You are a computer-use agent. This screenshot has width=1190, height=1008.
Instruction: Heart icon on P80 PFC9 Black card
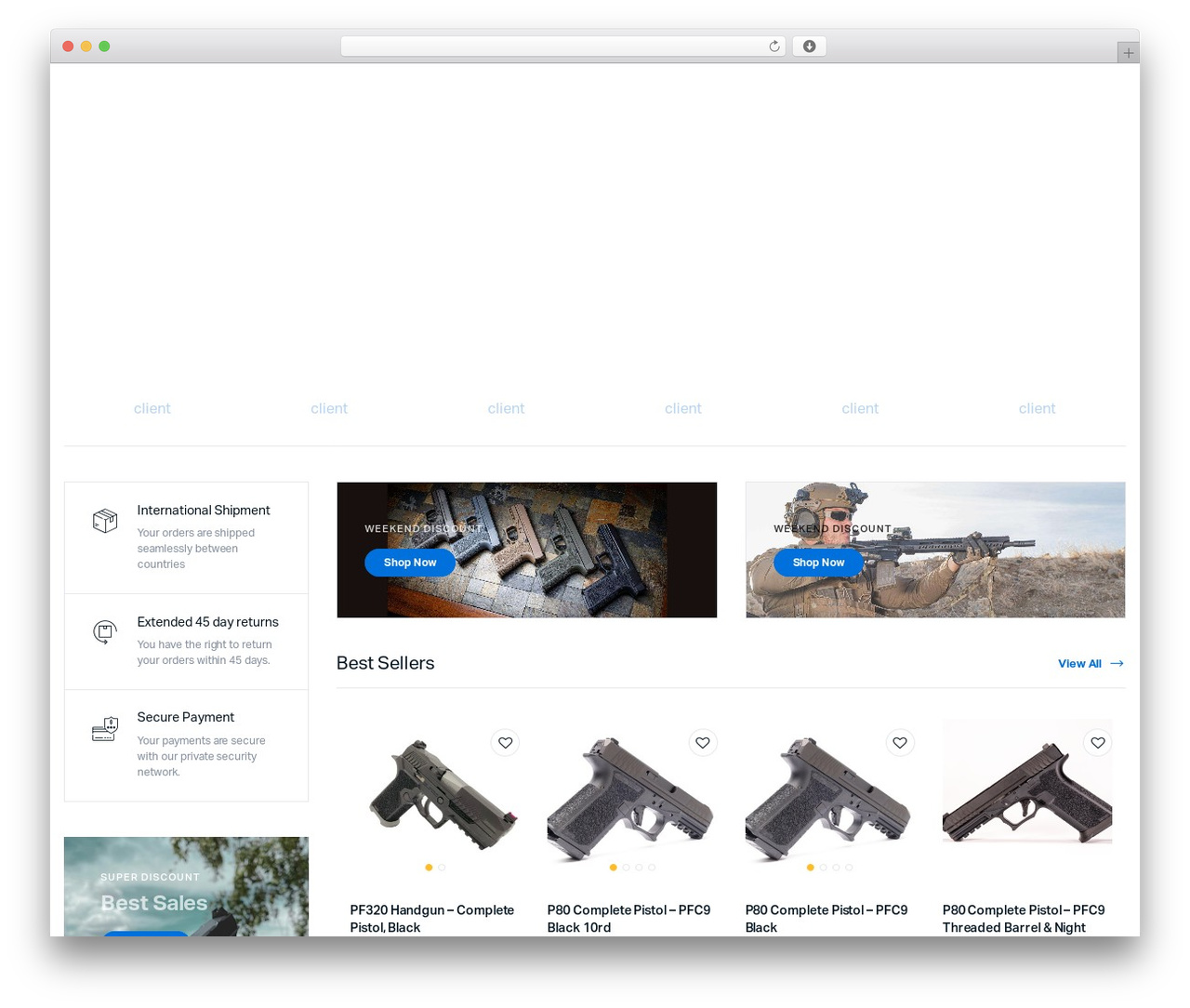pyautogui.click(x=900, y=742)
